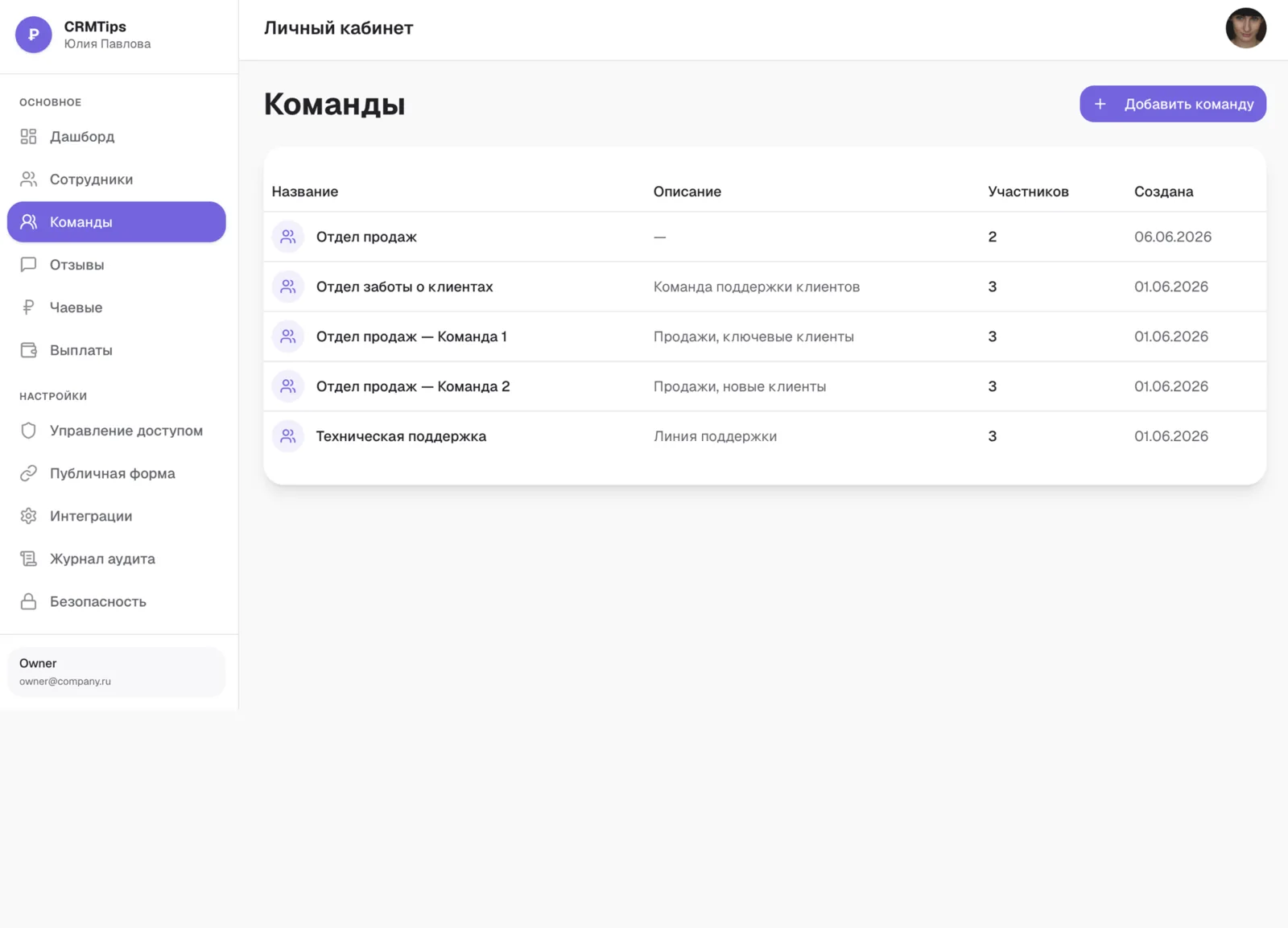Open the Интеграции settings
Viewport: 1288px width, 928px height.
tap(117, 516)
